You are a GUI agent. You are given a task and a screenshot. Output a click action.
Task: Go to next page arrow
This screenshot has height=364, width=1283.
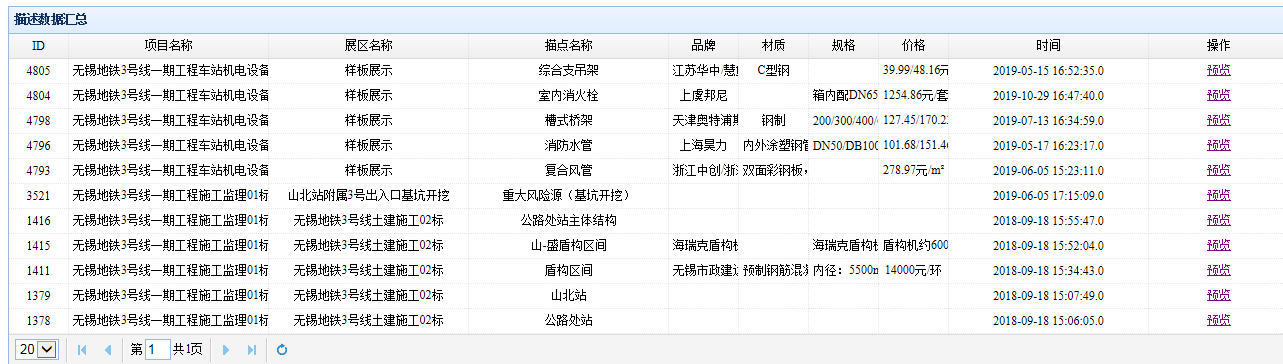(x=226, y=350)
